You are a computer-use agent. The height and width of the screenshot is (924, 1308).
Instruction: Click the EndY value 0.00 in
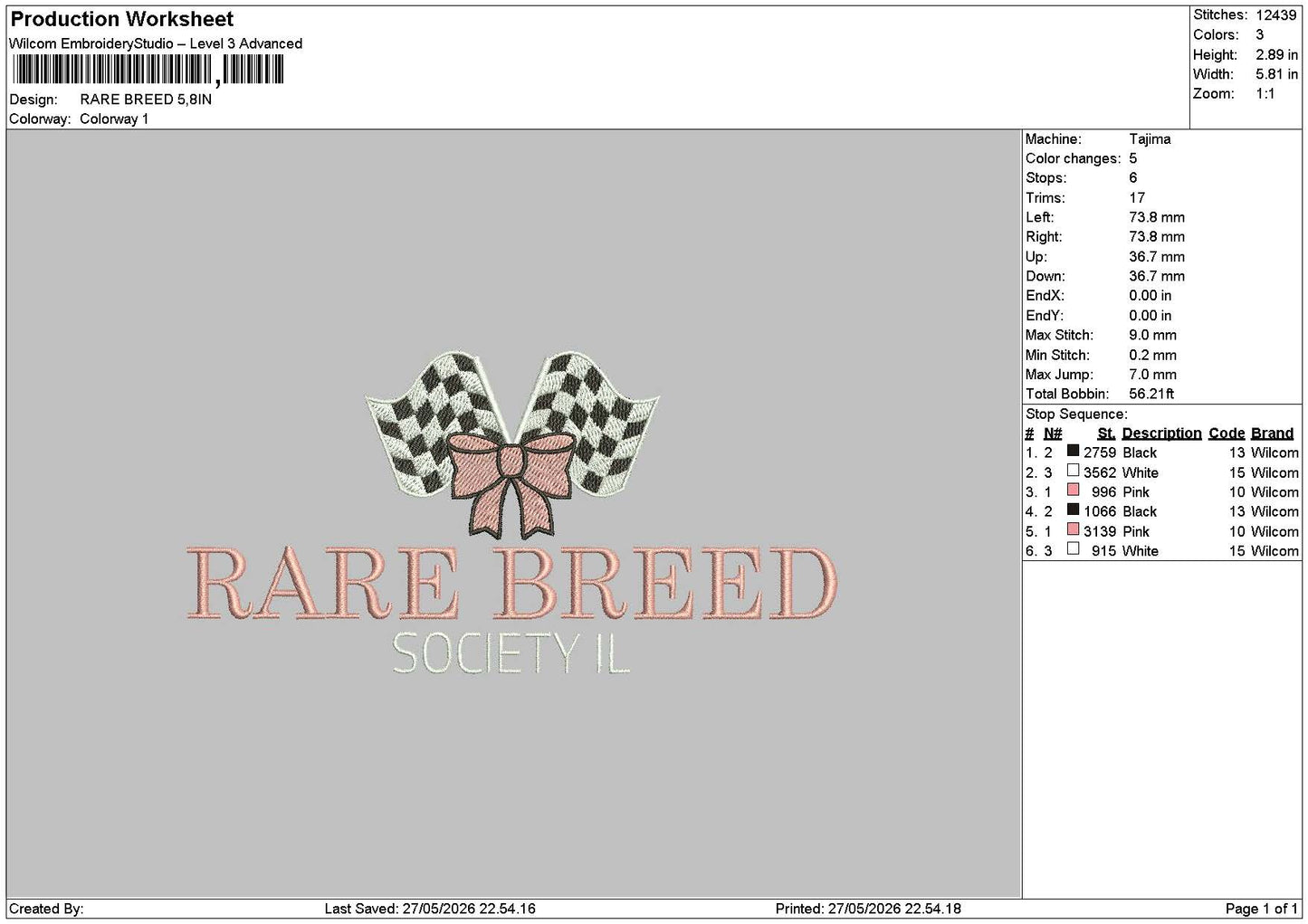[x=1150, y=315]
